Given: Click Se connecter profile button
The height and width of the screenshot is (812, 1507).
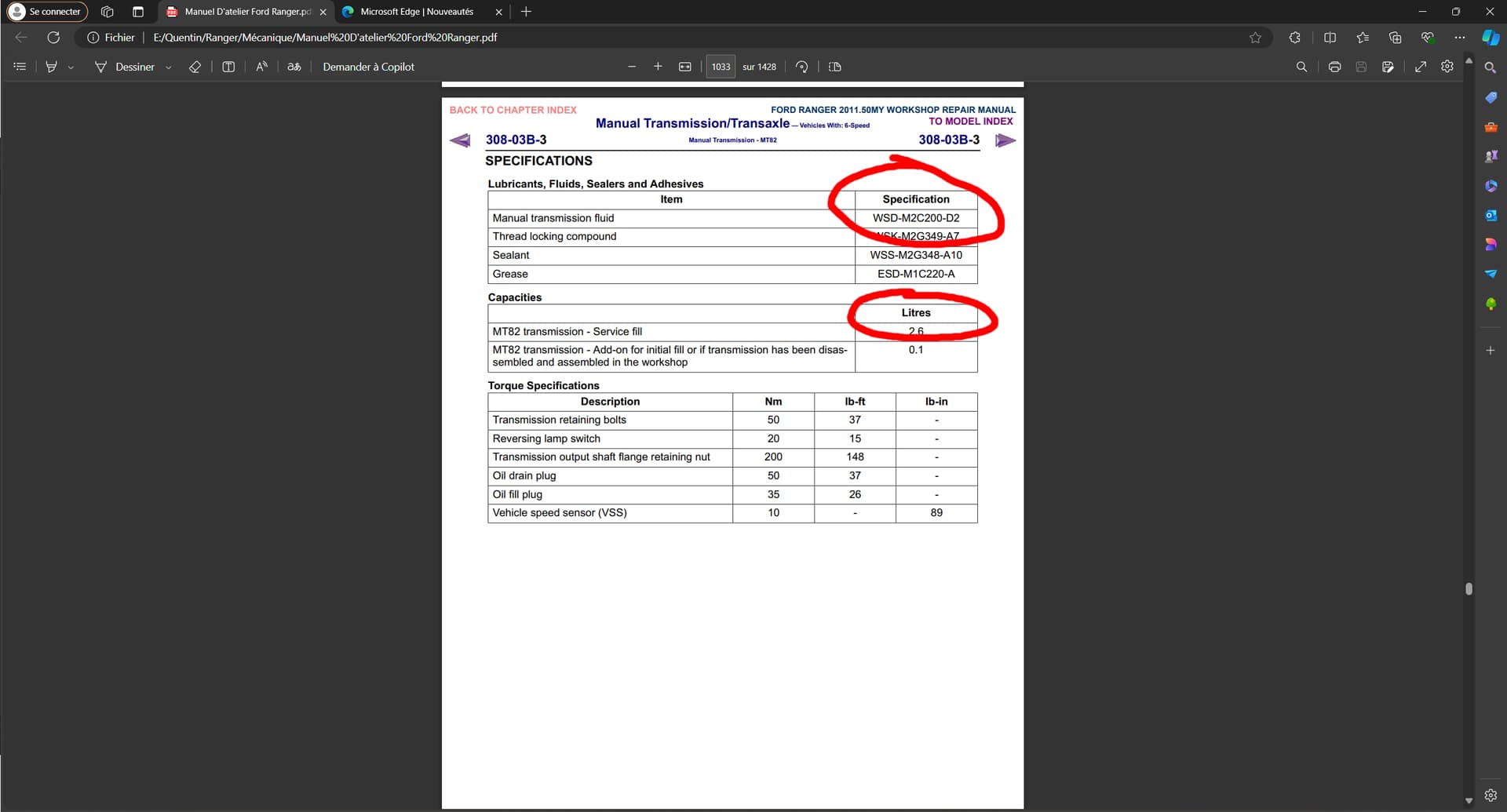Looking at the screenshot, I should pyautogui.click(x=46, y=12).
